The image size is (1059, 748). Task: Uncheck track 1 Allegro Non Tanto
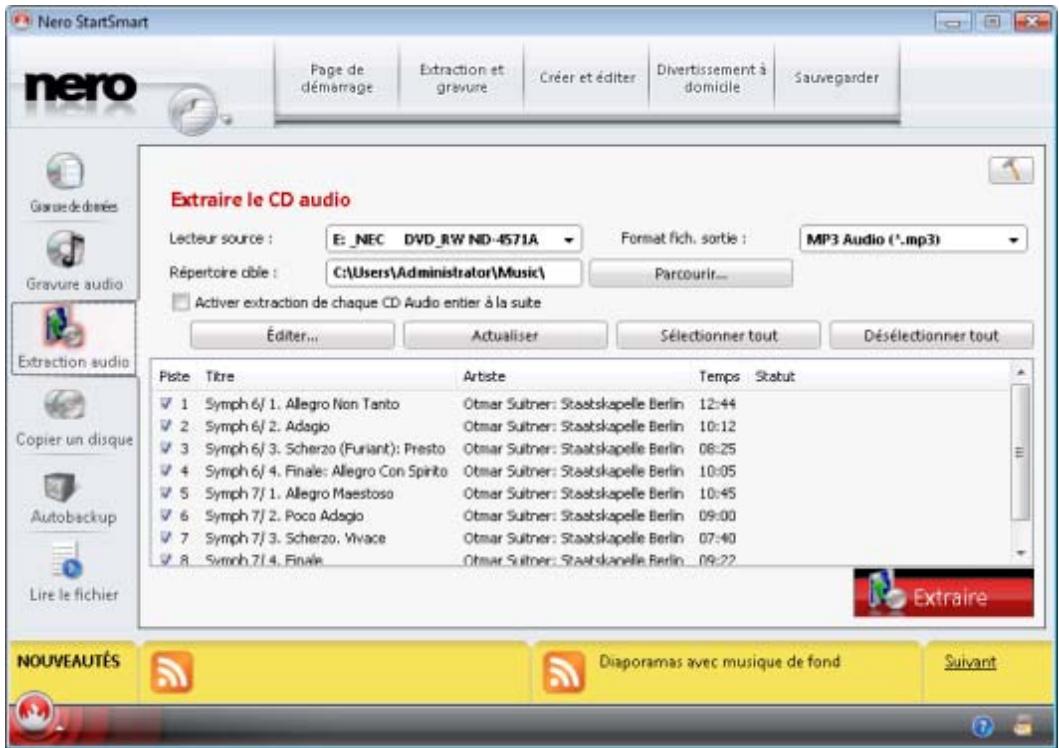point(166,404)
